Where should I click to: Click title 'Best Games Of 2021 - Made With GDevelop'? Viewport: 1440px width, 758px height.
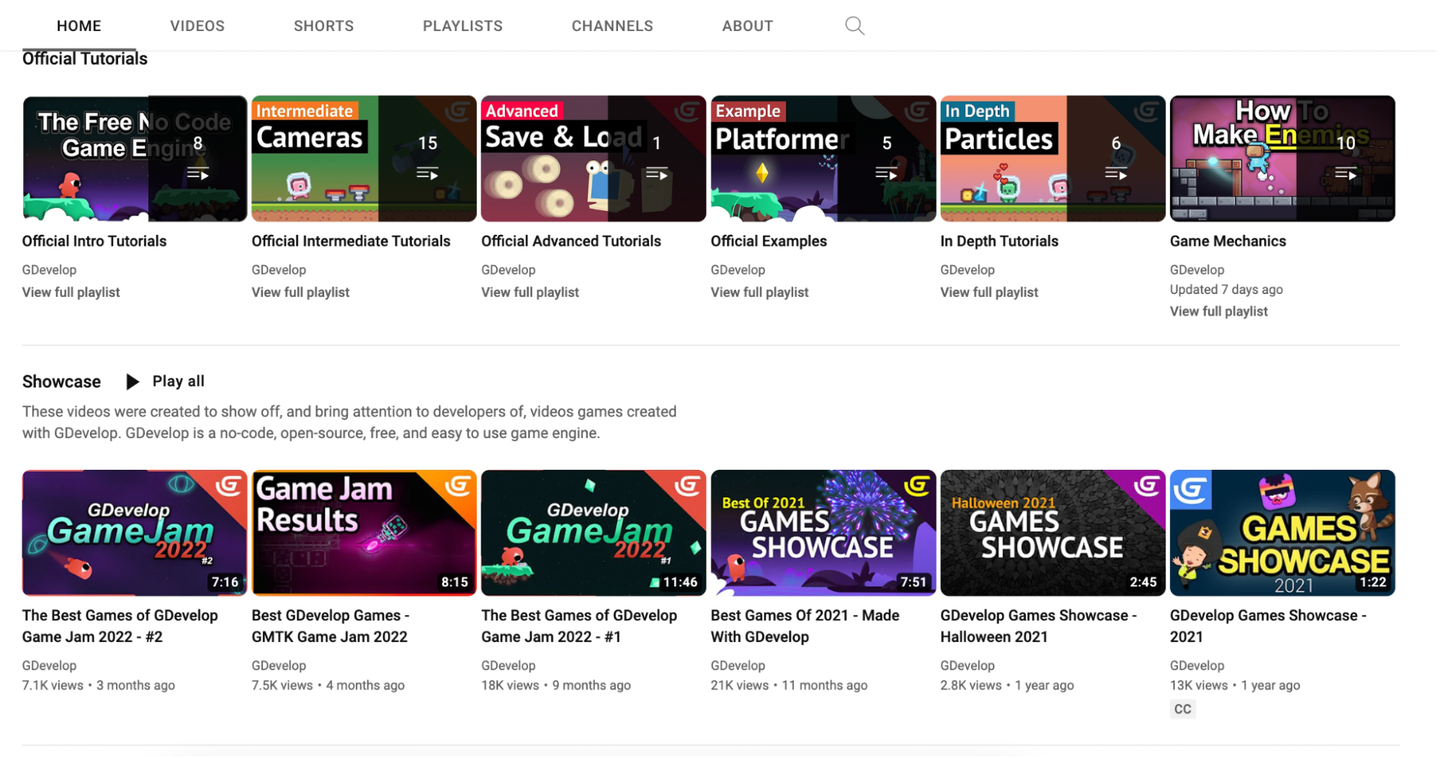805,626
